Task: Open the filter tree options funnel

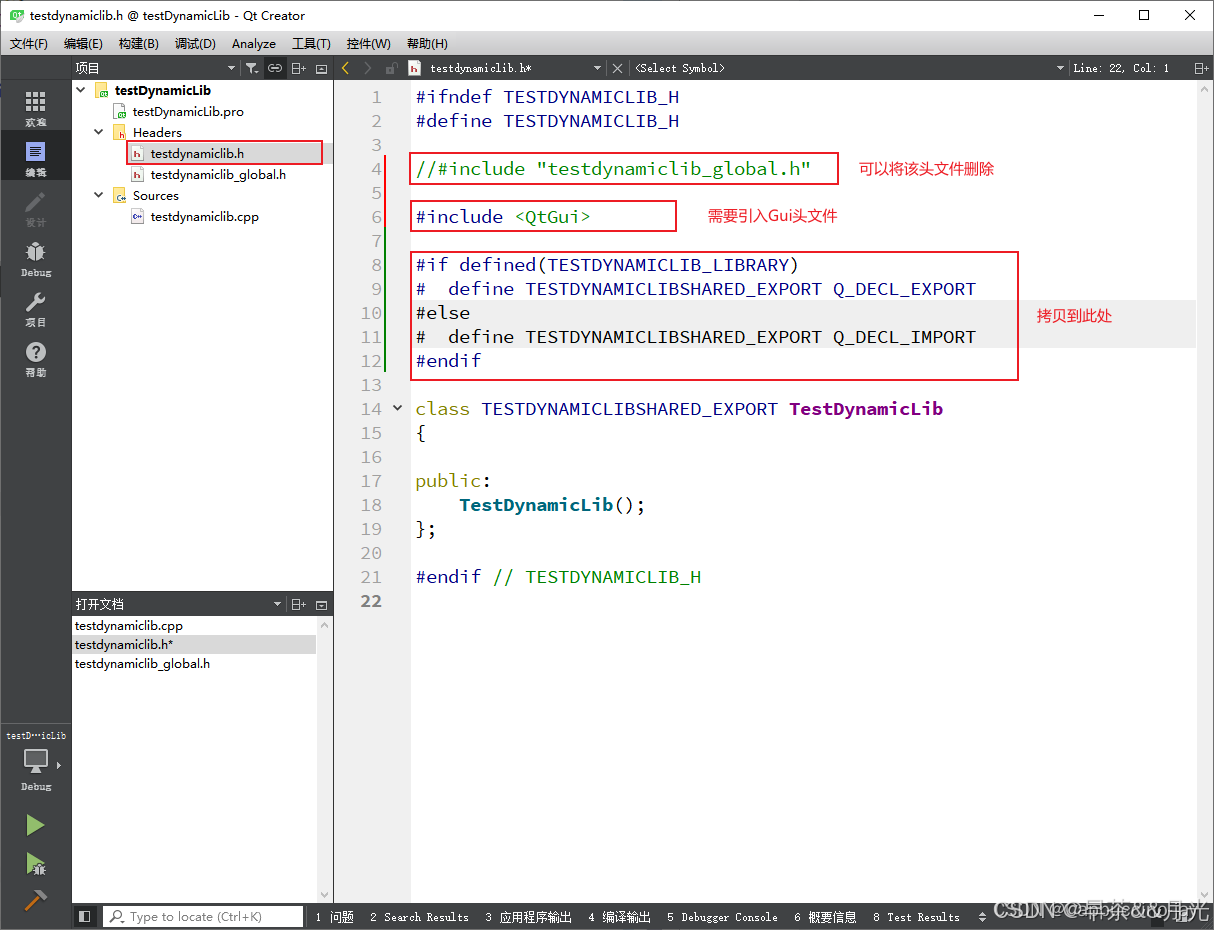Action: pos(252,68)
